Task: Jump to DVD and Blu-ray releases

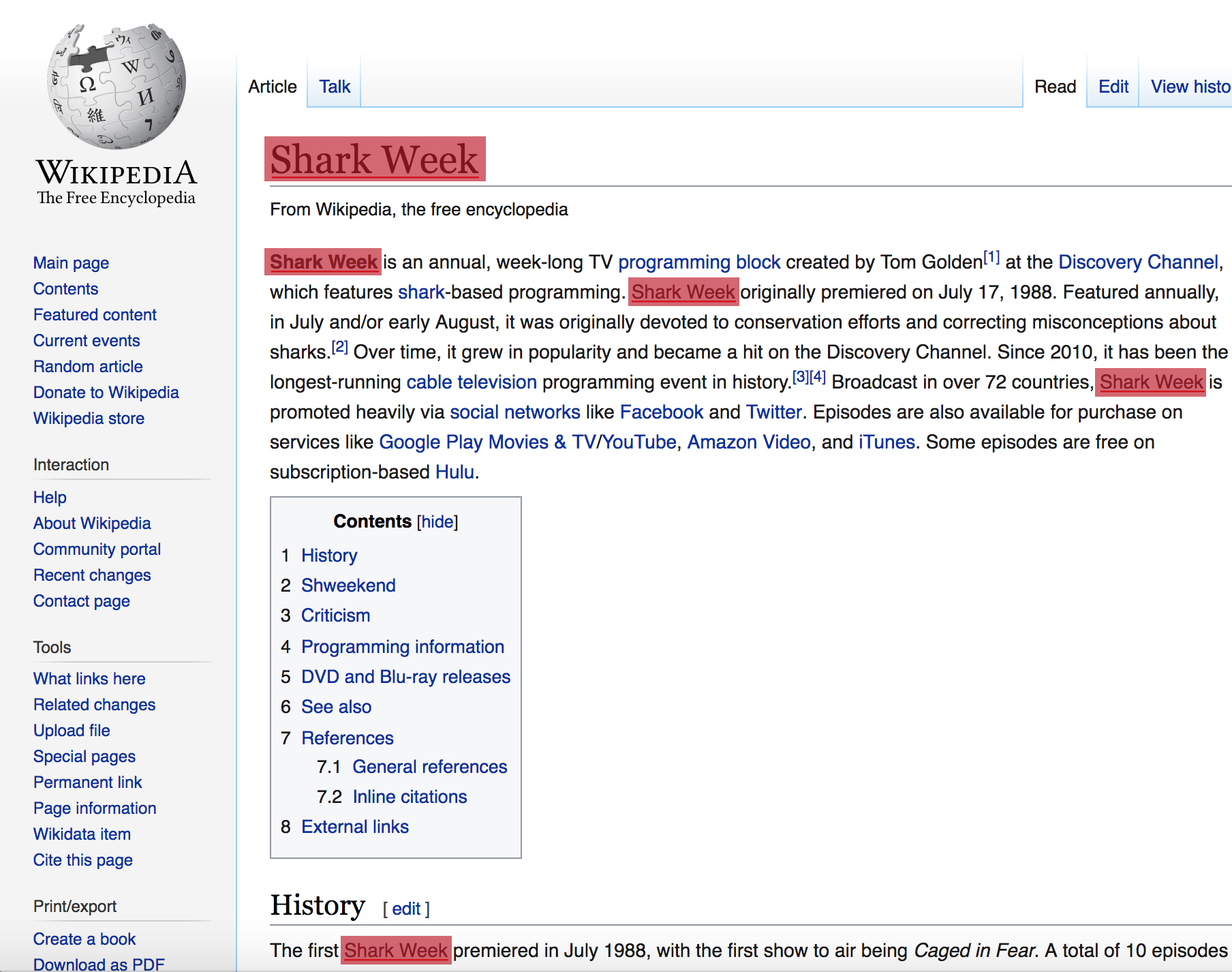Action: point(405,677)
